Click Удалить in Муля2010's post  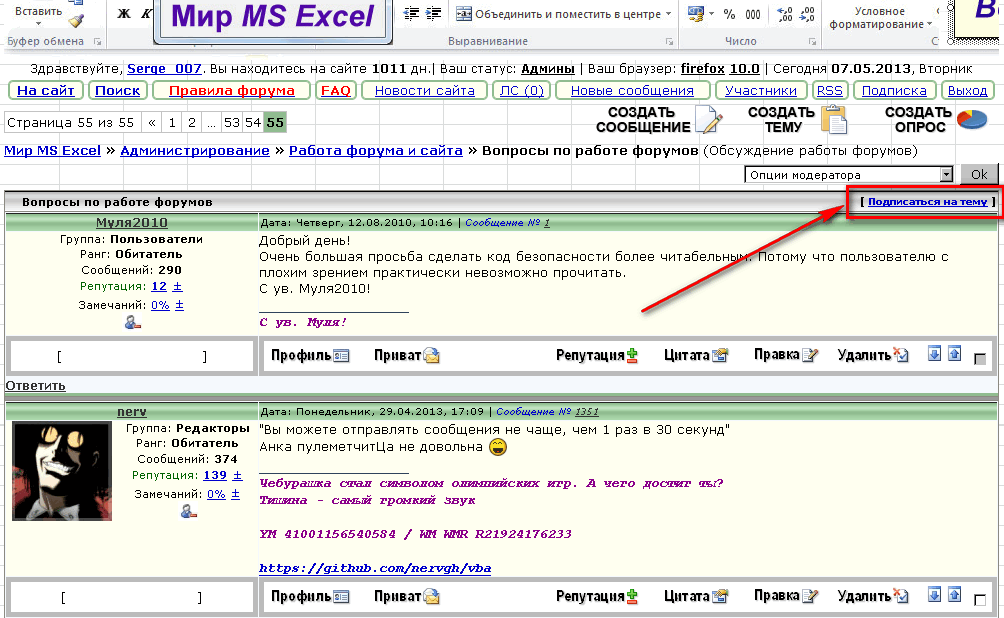tap(873, 355)
